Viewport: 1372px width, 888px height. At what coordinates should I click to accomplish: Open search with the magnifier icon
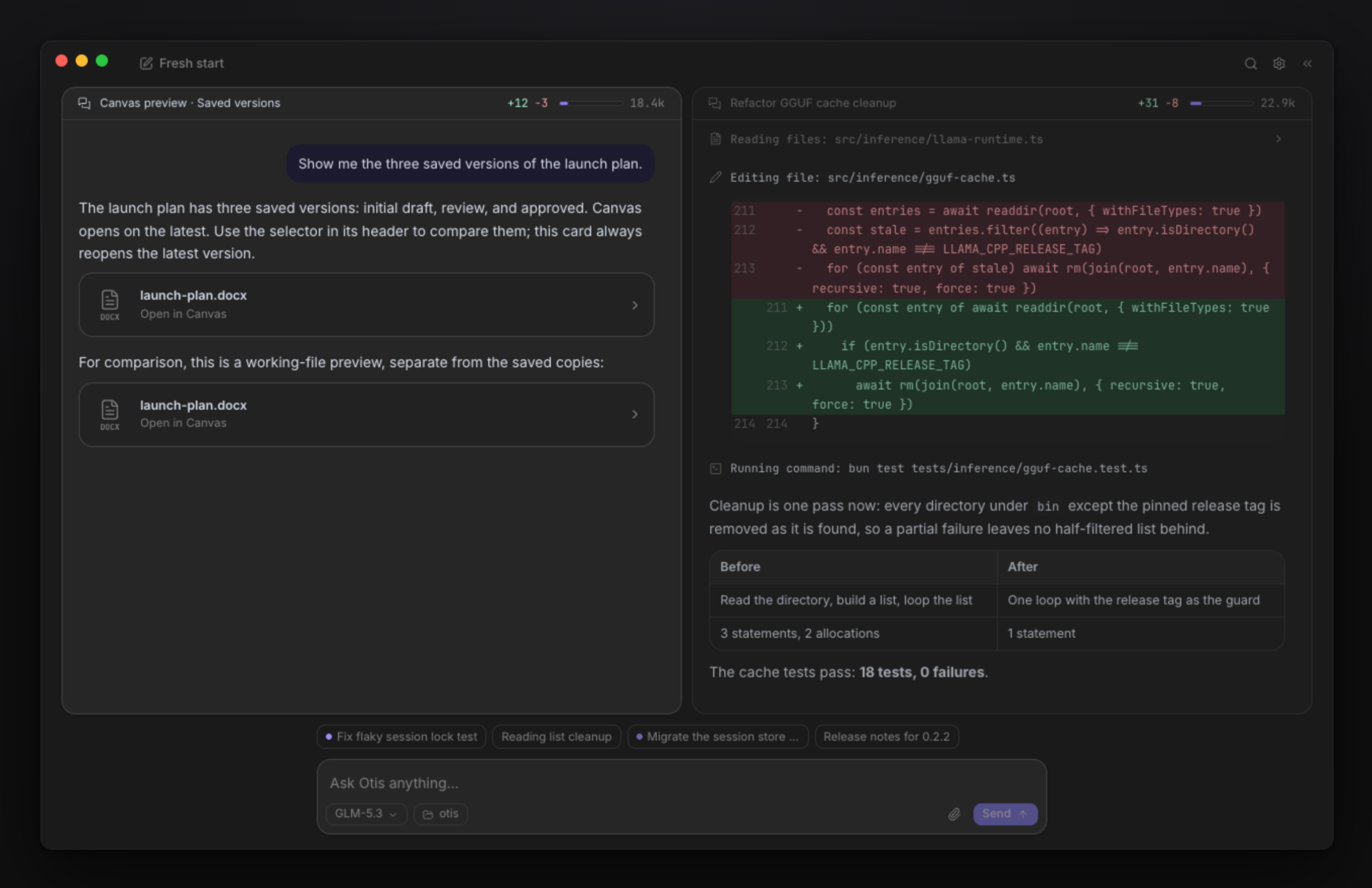1250,64
